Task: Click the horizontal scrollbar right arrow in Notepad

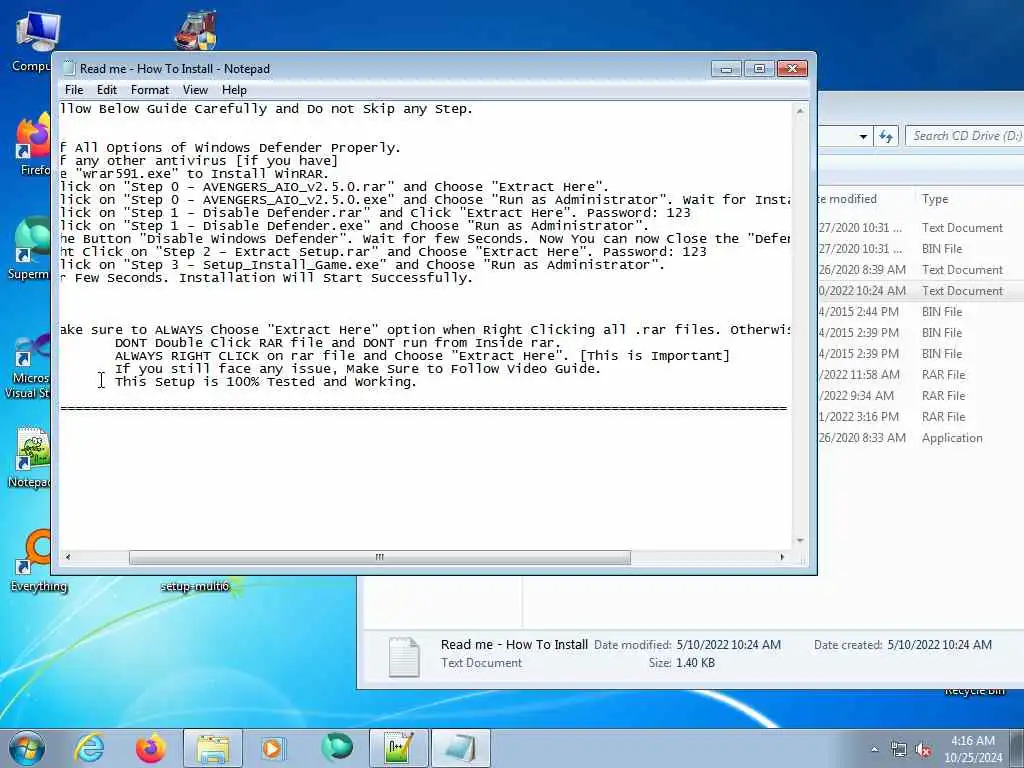Action: pos(782,557)
